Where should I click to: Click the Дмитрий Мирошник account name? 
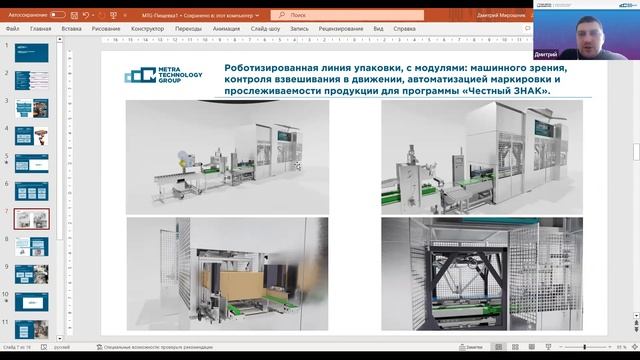[x=501, y=15]
